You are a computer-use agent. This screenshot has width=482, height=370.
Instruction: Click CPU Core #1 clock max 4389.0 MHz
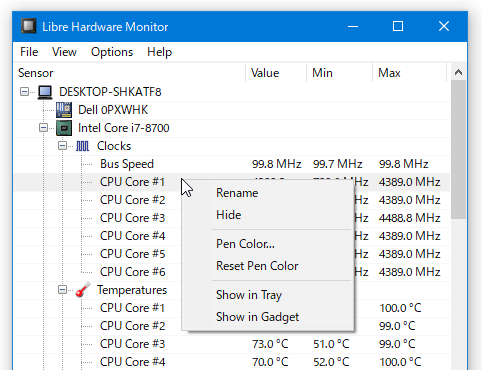pyautogui.click(x=410, y=182)
